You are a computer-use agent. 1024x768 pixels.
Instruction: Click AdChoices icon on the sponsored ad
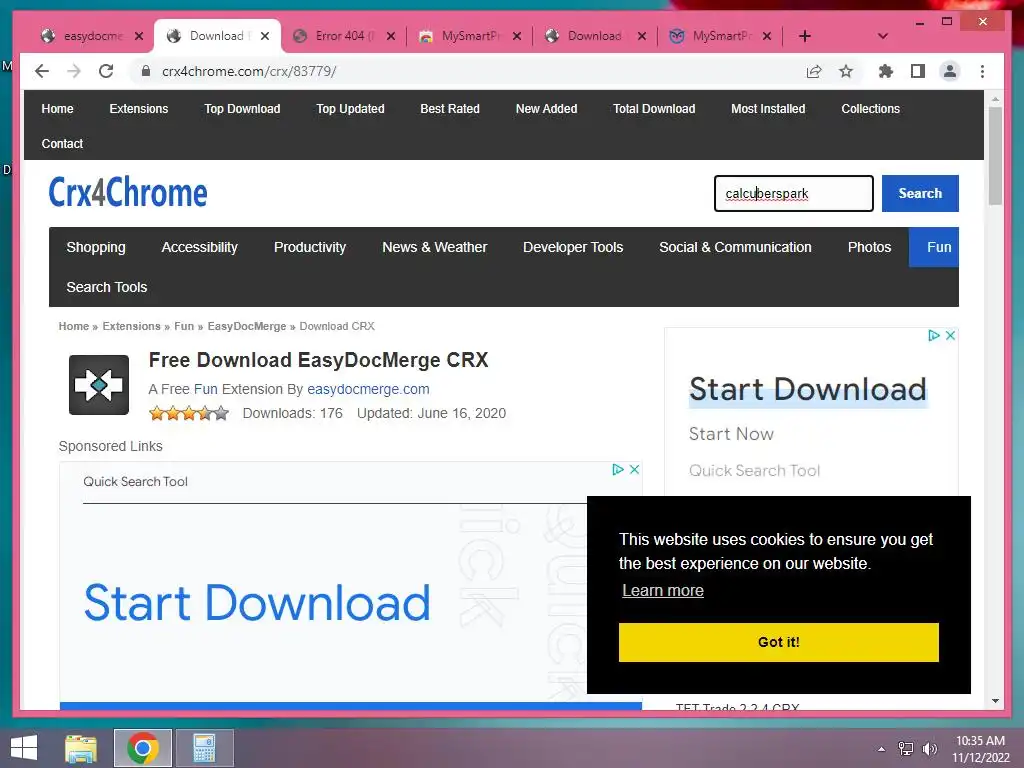point(618,469)
